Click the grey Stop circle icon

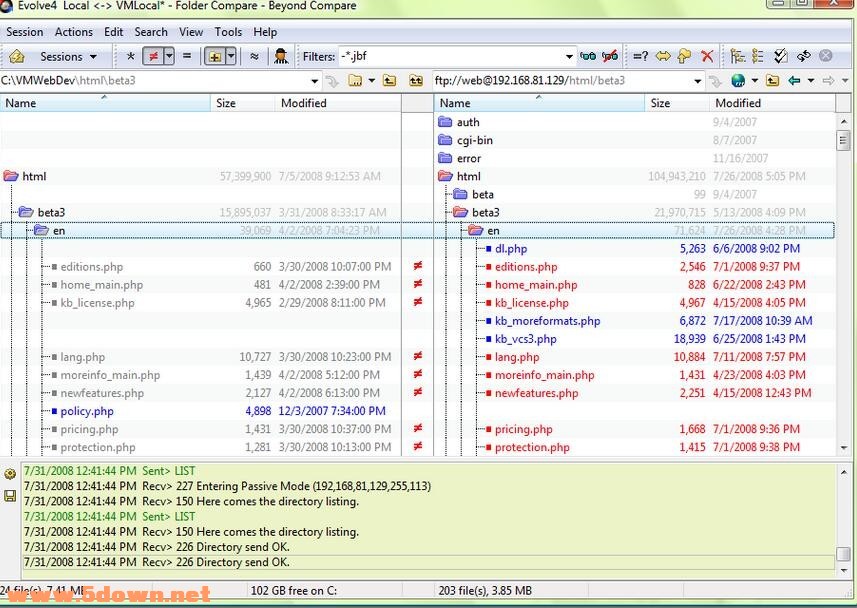826,56
